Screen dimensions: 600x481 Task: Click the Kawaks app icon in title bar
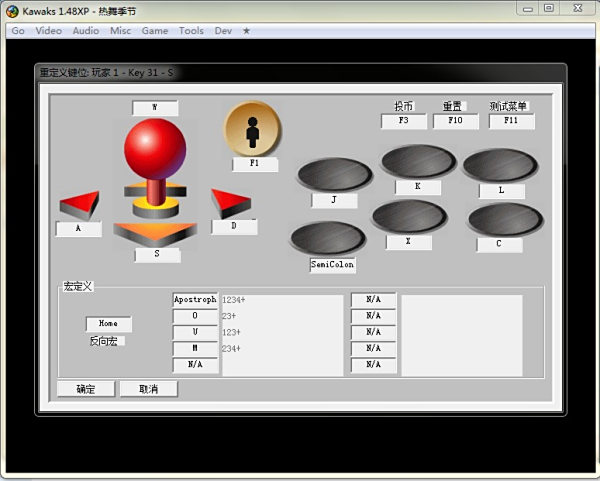pos(12,11)
